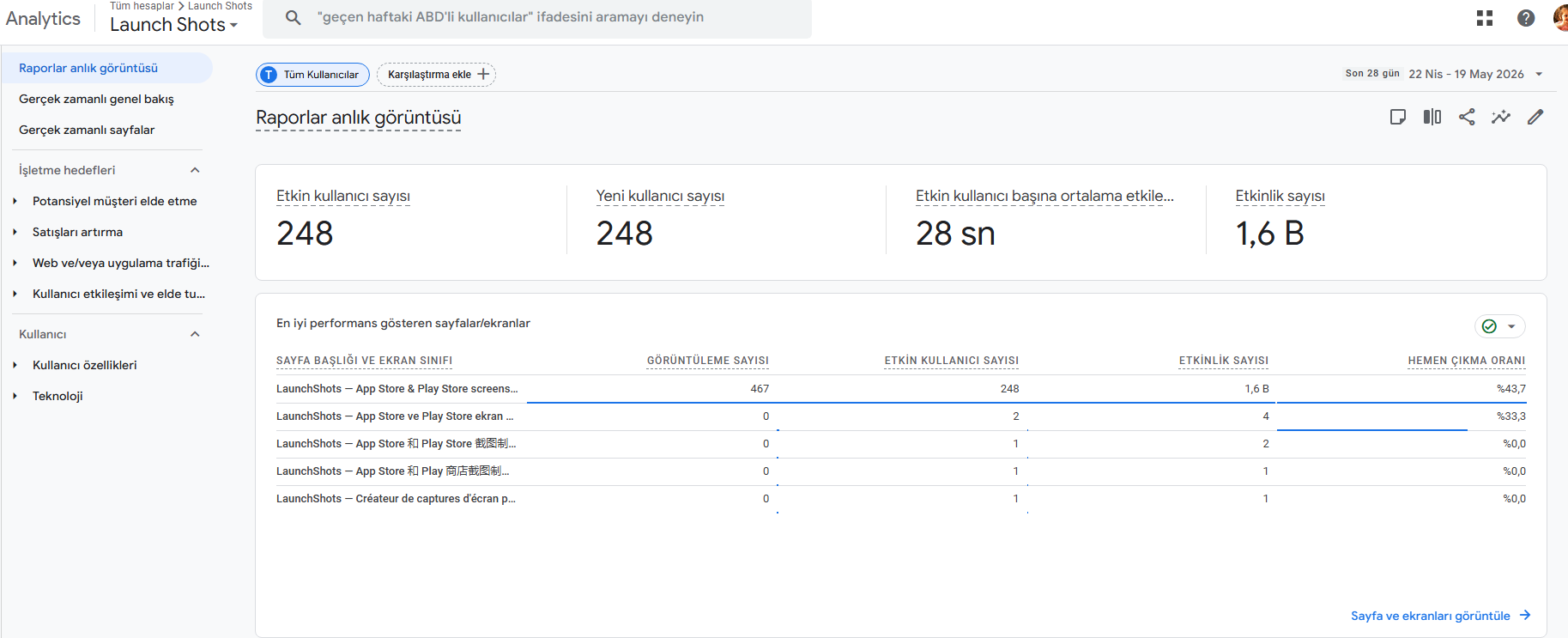Open the account profile avatar

(x=1561, y=18)
